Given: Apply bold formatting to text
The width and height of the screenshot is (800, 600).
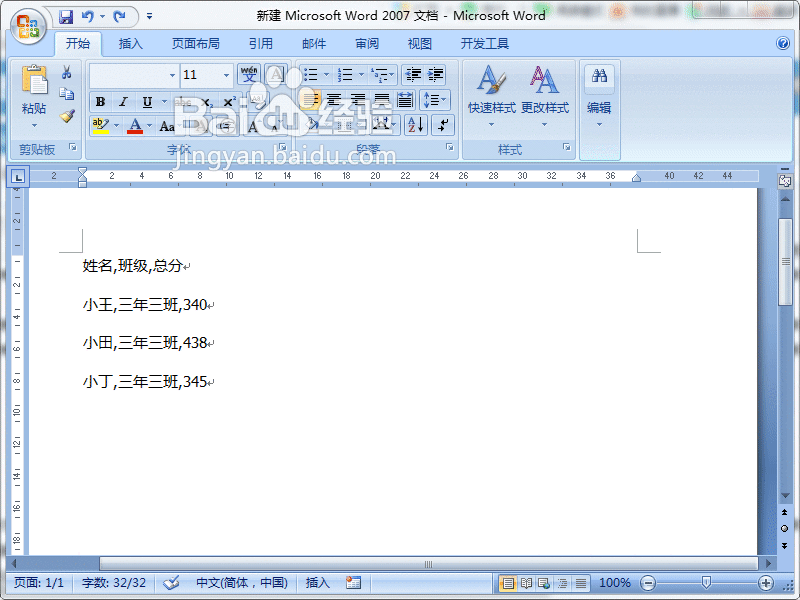Looking at the screenshot, I should coord(100,101).
